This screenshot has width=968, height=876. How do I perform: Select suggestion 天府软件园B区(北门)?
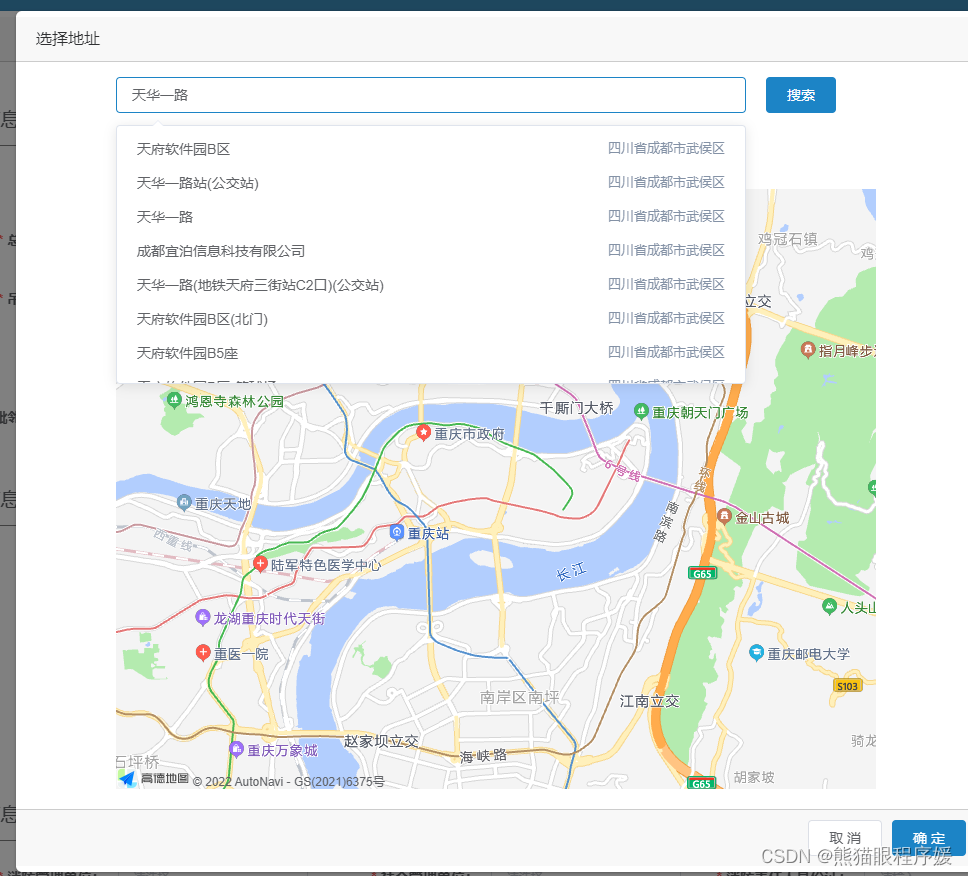pos(431,319)
